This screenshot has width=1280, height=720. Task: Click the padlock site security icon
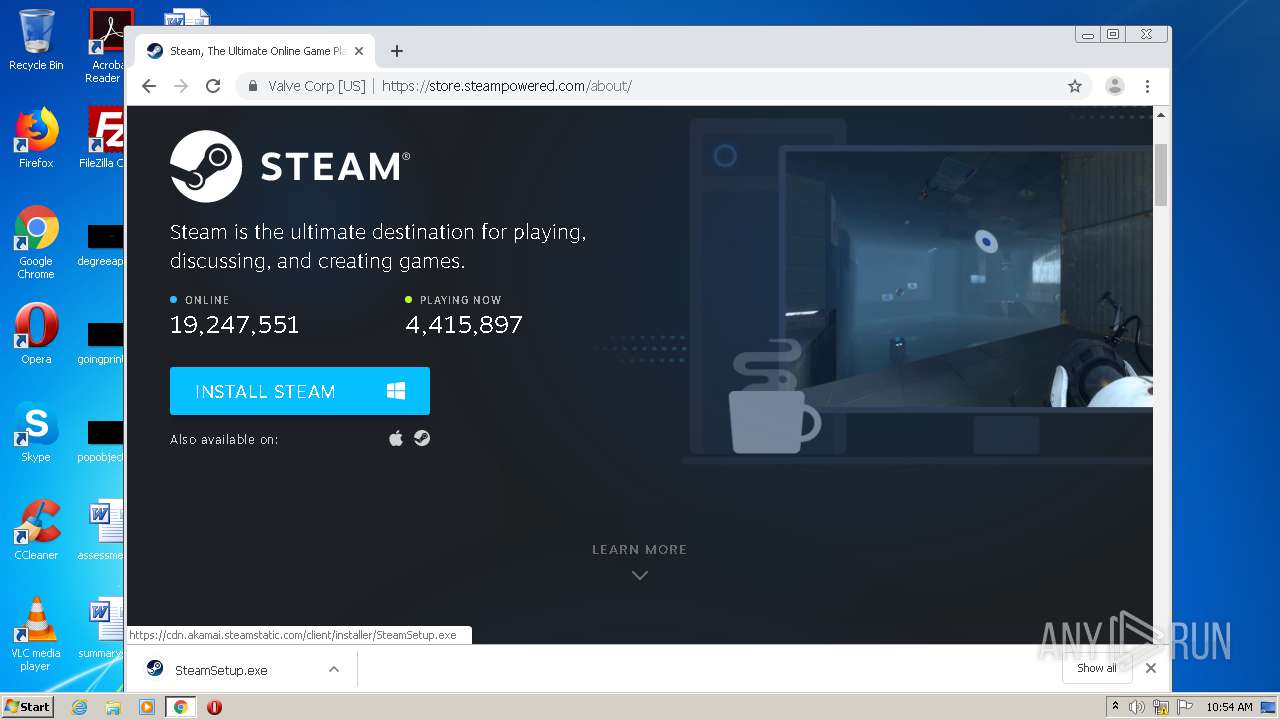(x=254, y=86)
